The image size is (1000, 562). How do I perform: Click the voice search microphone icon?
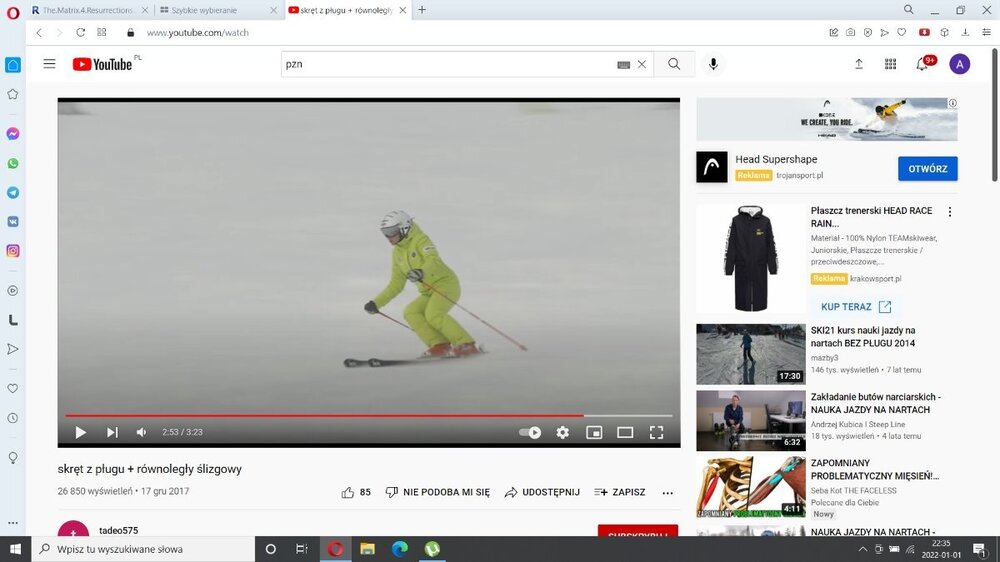[x=713, y=64]
